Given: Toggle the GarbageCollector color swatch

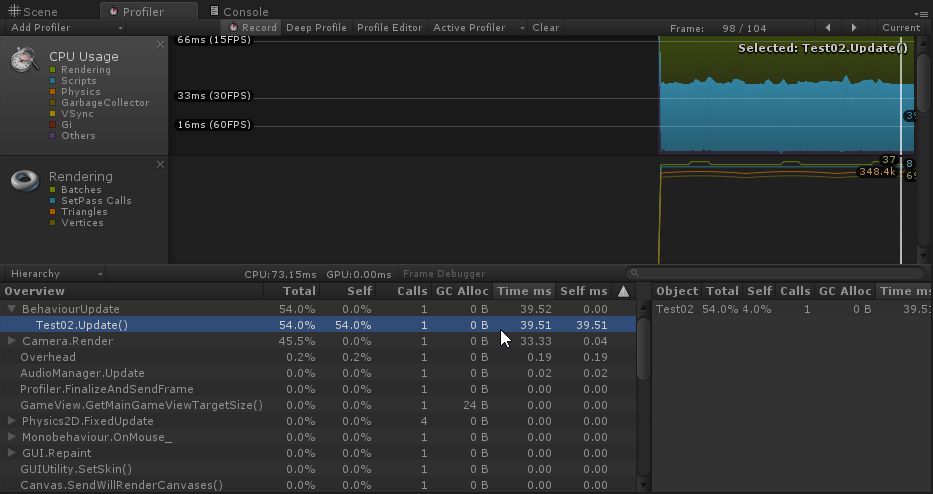Looking at the screenshot, I should point(53,103).
